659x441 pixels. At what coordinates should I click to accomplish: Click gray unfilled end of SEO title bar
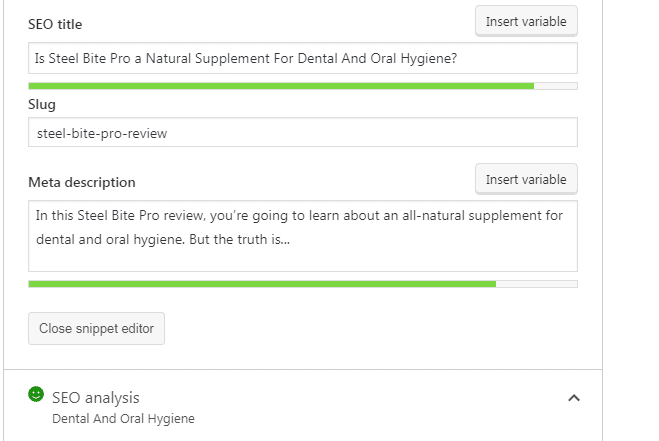click(556, 86)
